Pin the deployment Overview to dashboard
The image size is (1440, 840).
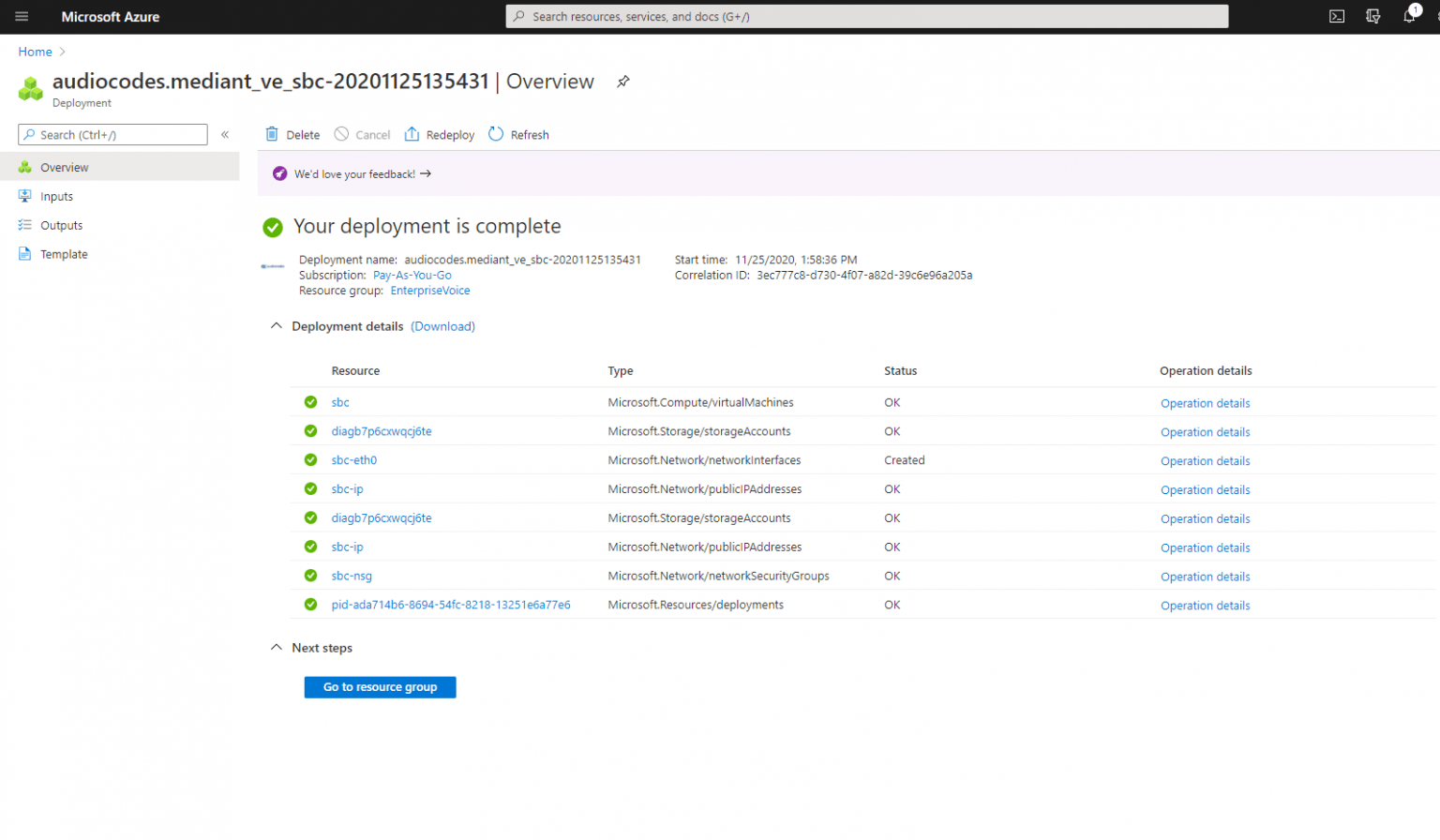coord(622,82)
